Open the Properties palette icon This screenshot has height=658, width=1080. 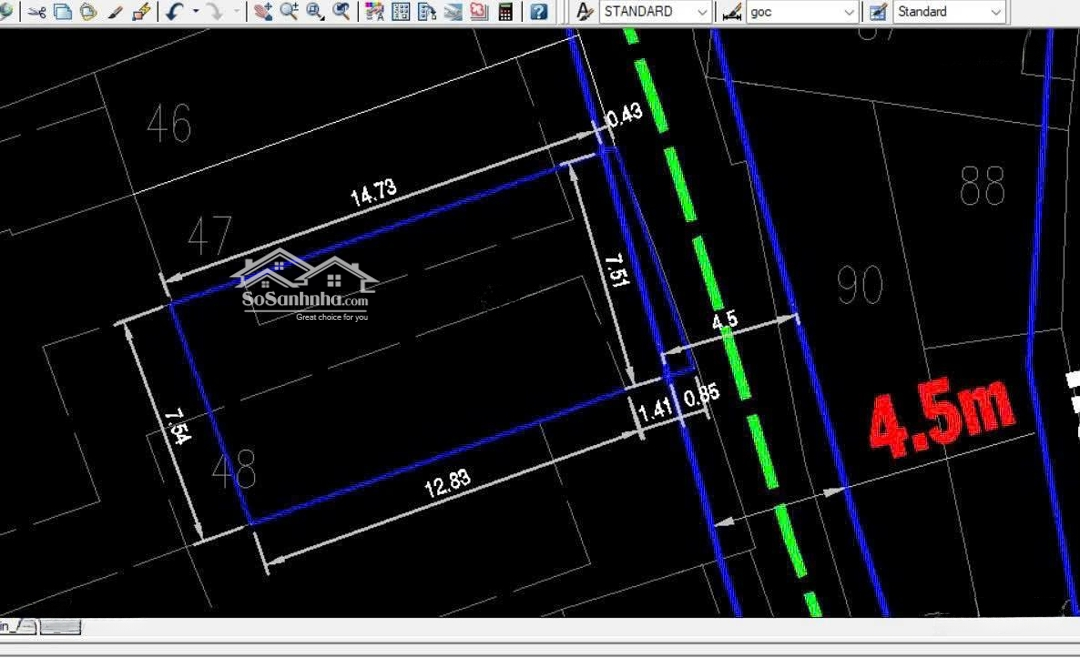click(x=375, y=12)
